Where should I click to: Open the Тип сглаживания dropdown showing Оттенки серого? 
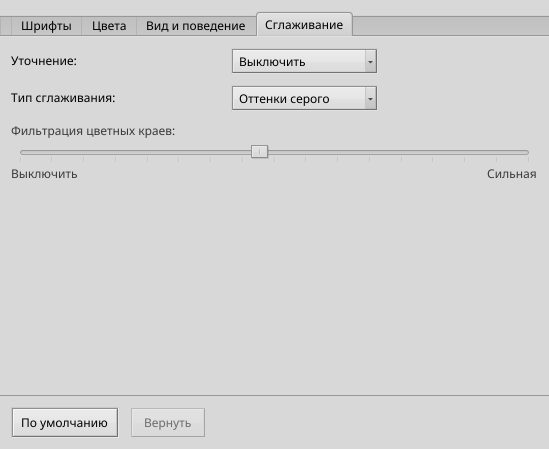coord(304,98)
